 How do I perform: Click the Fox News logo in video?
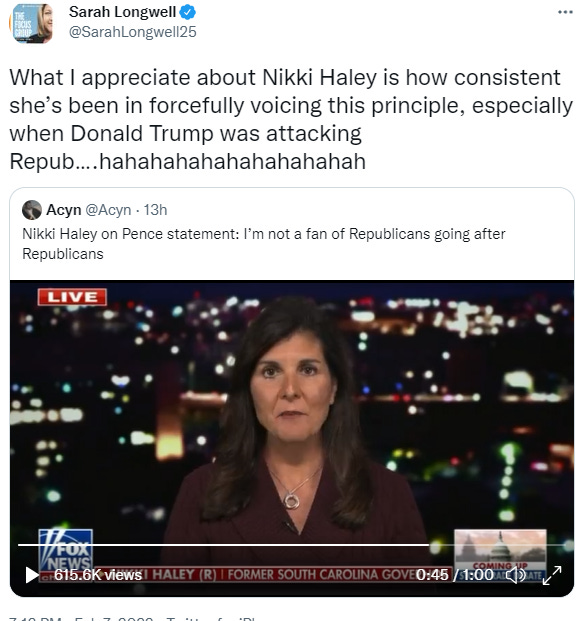coord(66,549)
